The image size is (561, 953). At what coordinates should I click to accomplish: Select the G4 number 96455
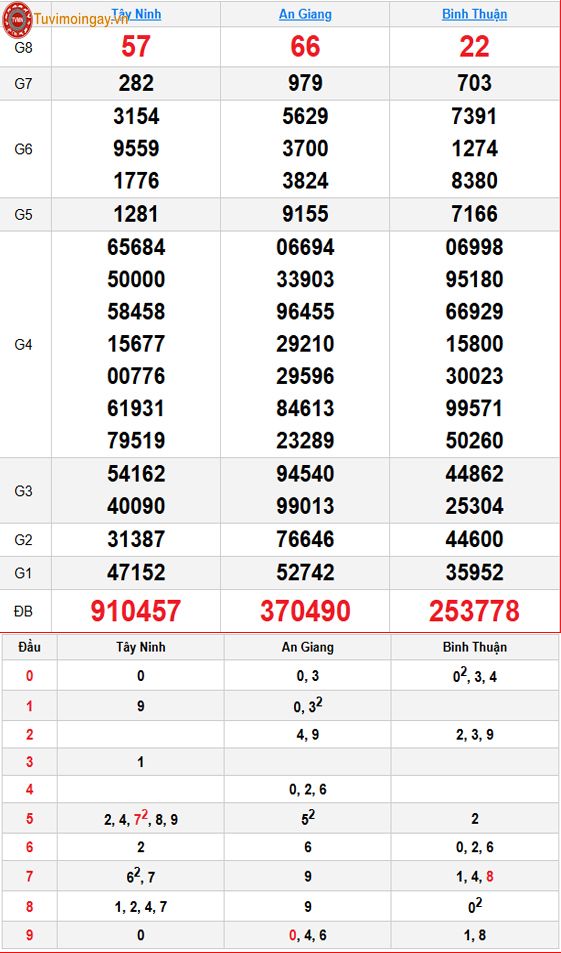pyautogui.click(x=305, y=312)
